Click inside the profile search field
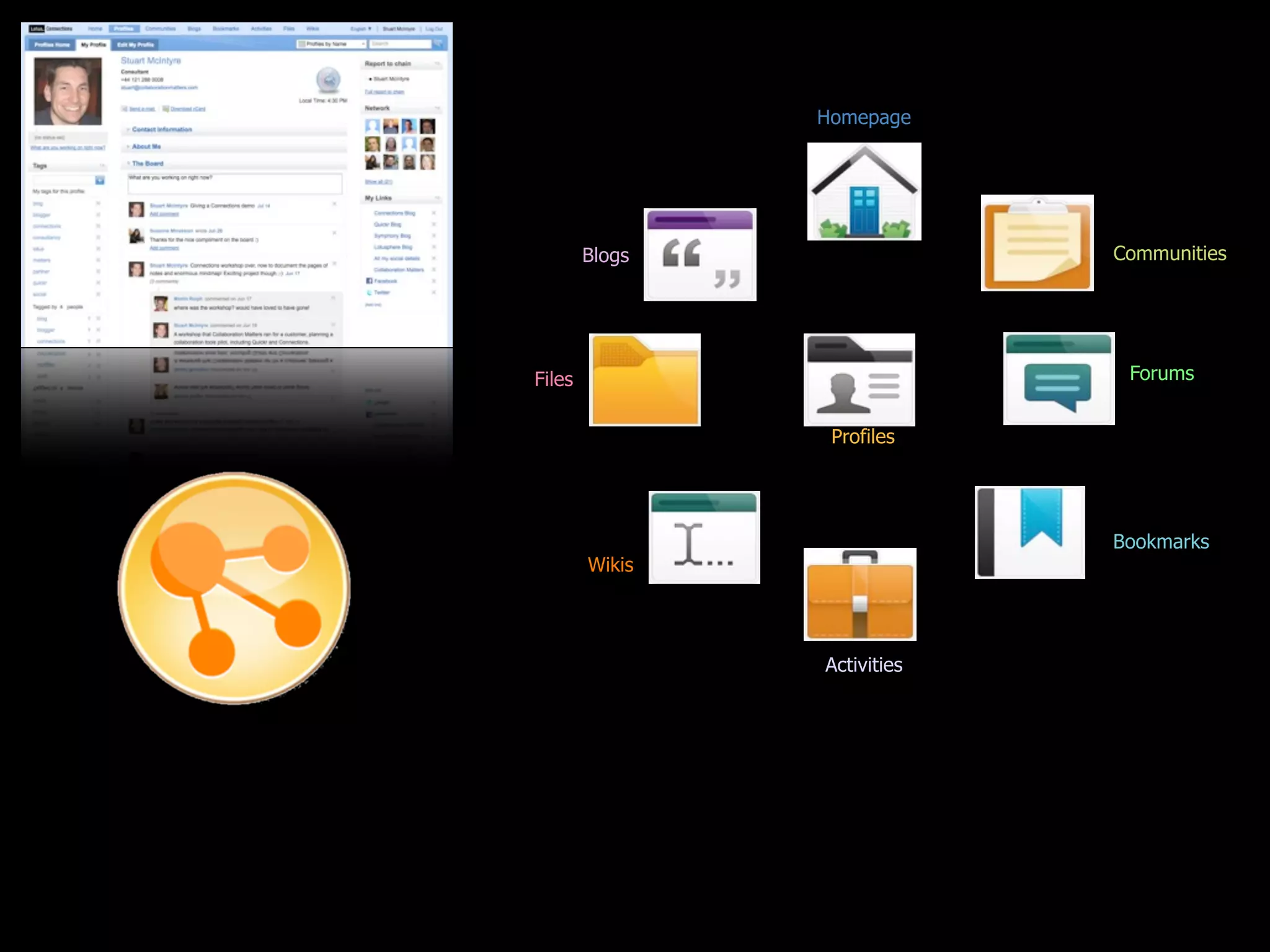 401,43
